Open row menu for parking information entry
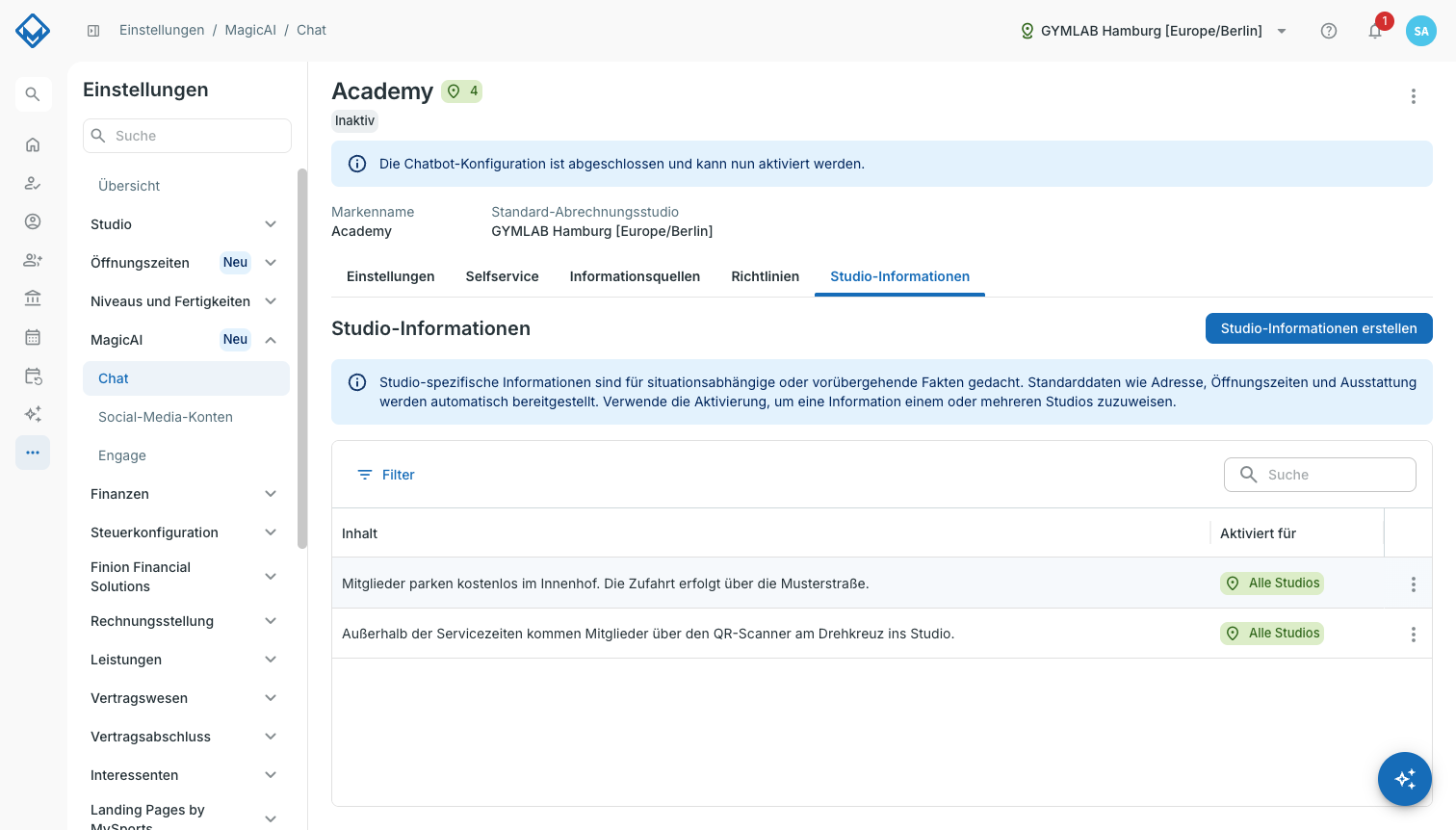This screenshot has height=830, width=1456. [x=1414, y=584]
